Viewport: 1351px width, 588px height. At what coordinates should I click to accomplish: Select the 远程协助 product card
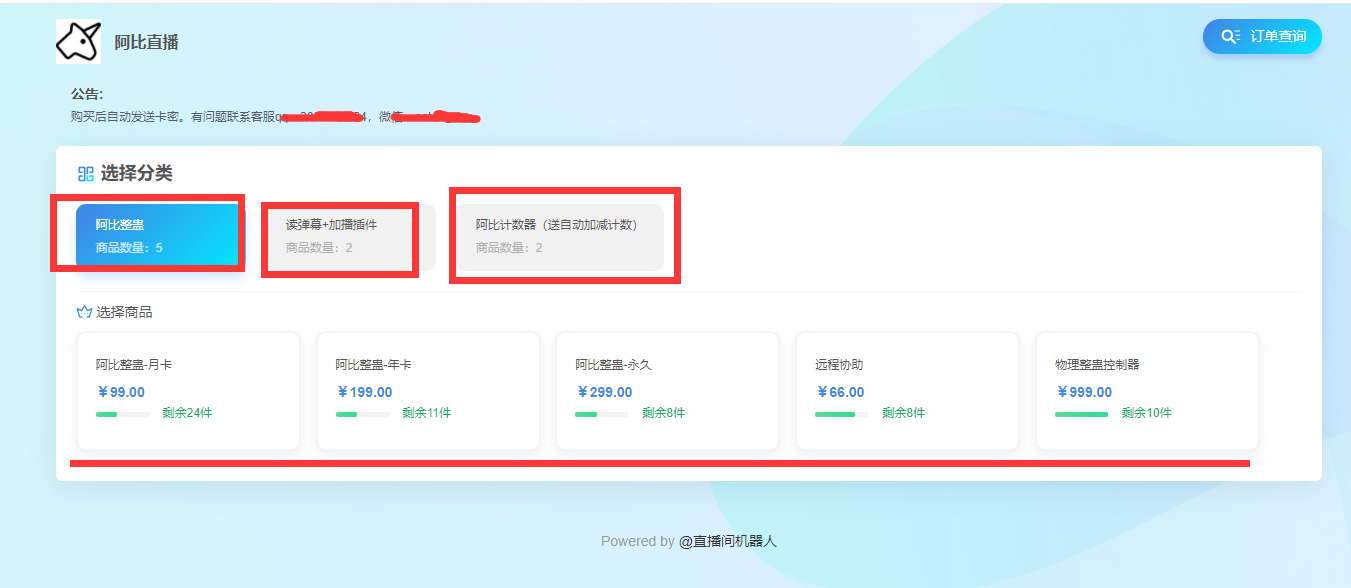coord(907,390)
